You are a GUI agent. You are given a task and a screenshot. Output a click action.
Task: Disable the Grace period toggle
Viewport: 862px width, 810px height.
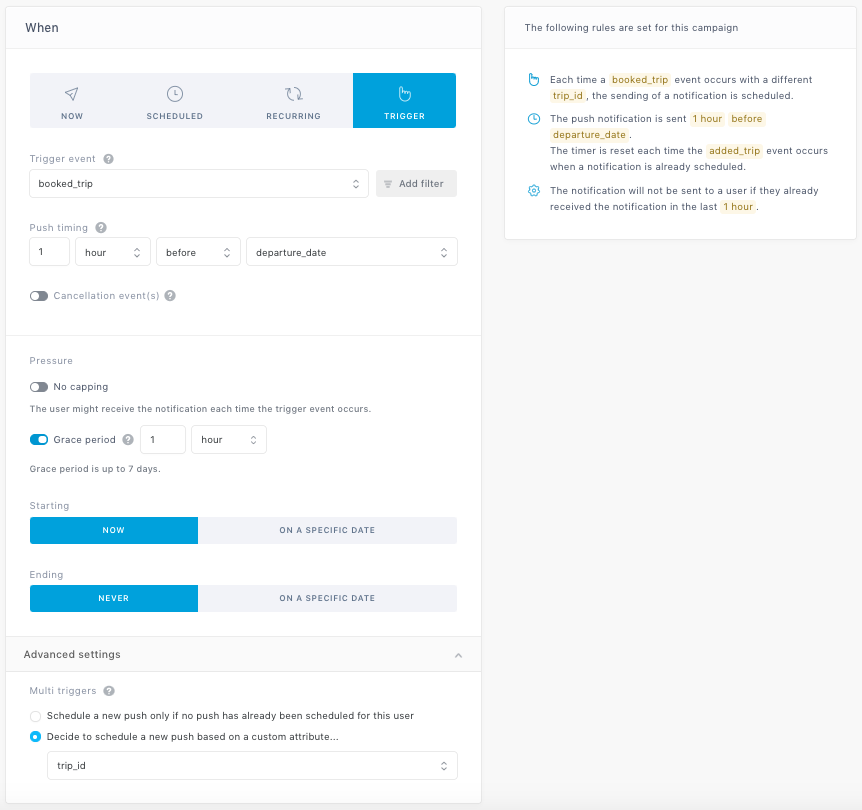point(39,440)
